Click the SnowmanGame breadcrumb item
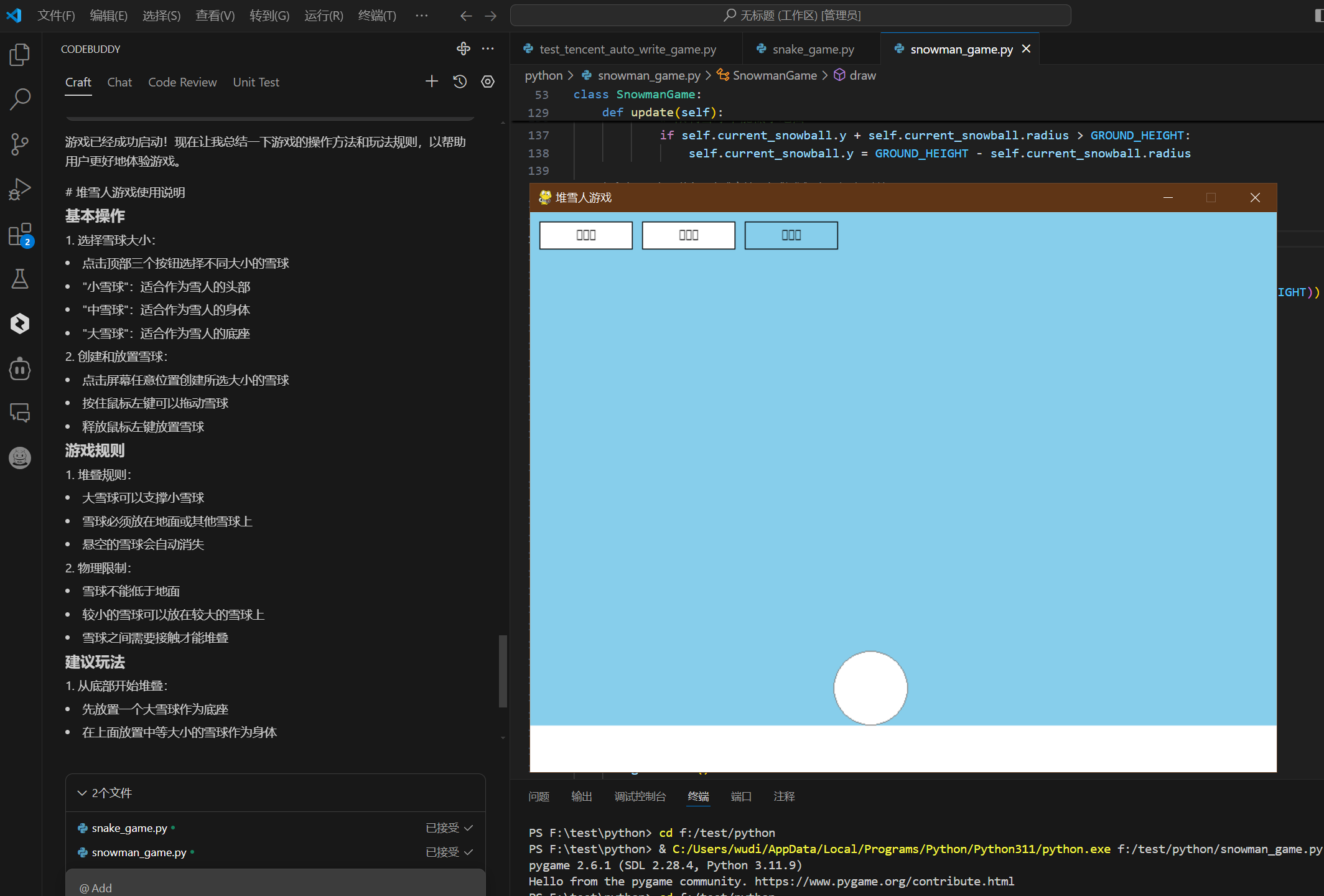 [x=774, y=75]
